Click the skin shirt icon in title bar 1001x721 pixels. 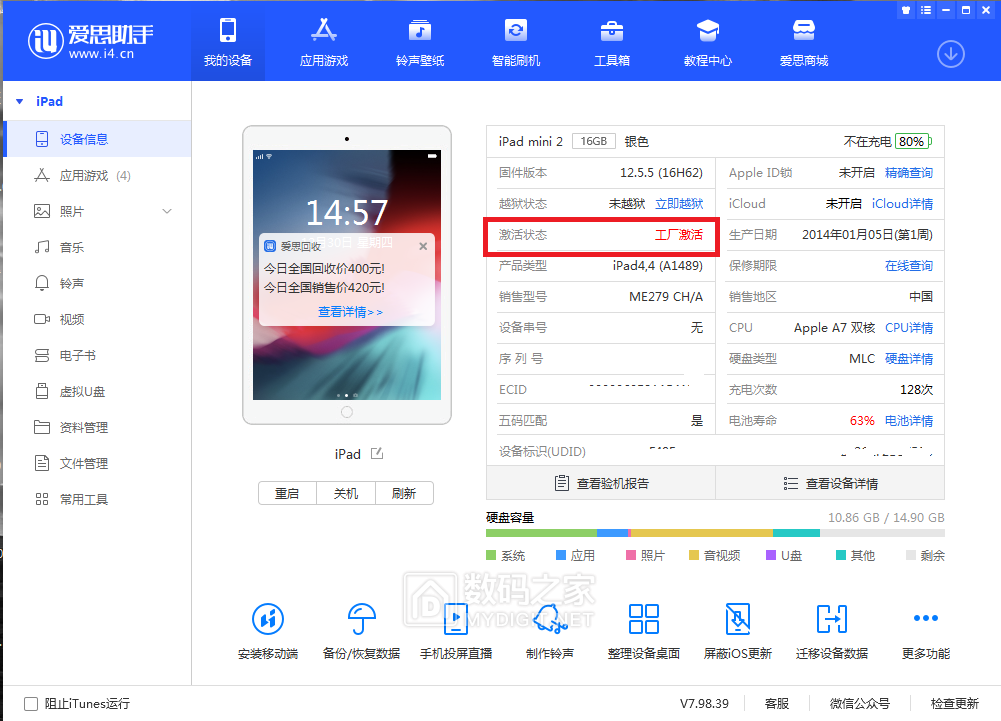pos(906,10)
